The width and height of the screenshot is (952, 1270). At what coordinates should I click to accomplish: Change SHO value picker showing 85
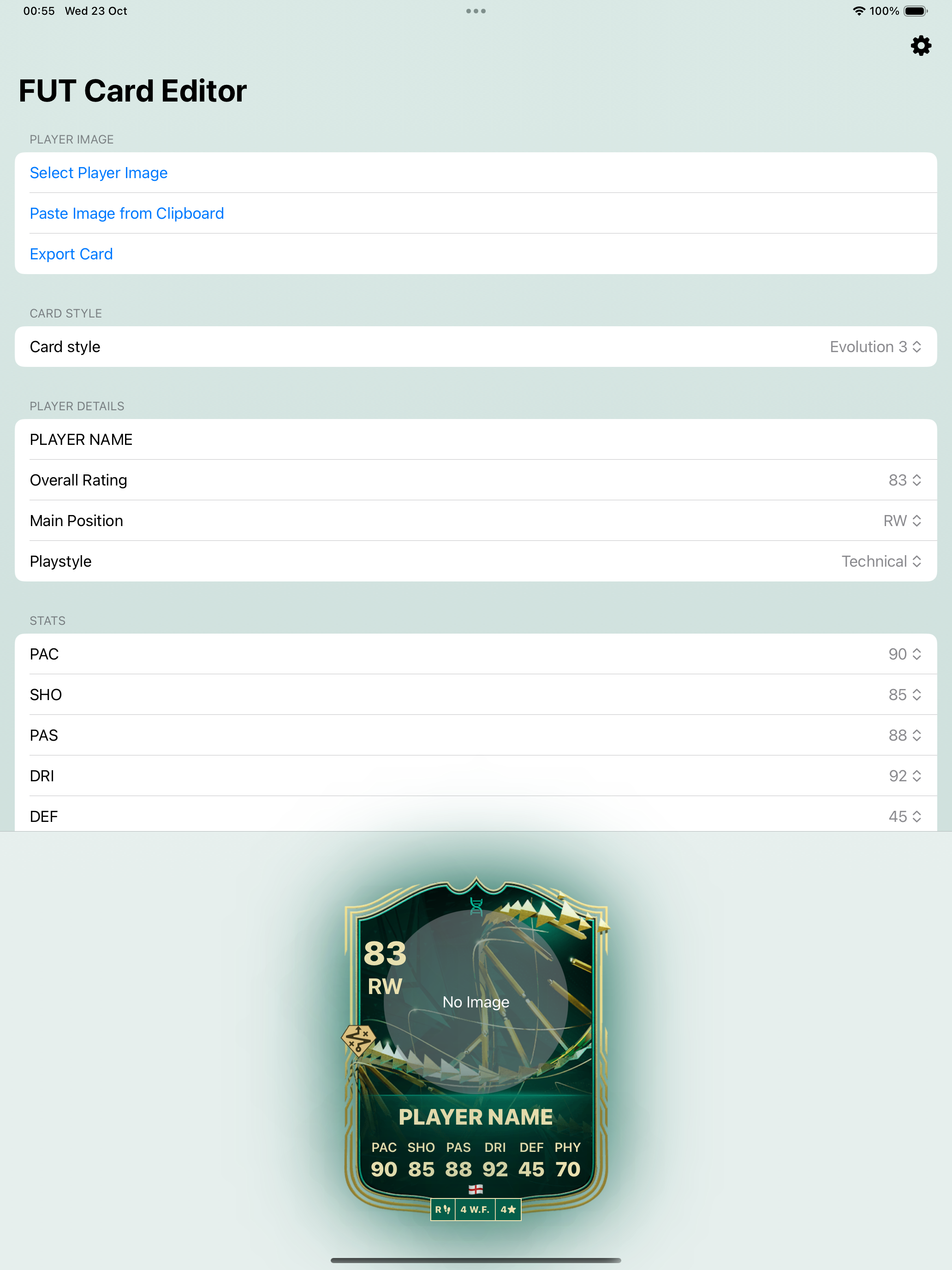(476, 695)
